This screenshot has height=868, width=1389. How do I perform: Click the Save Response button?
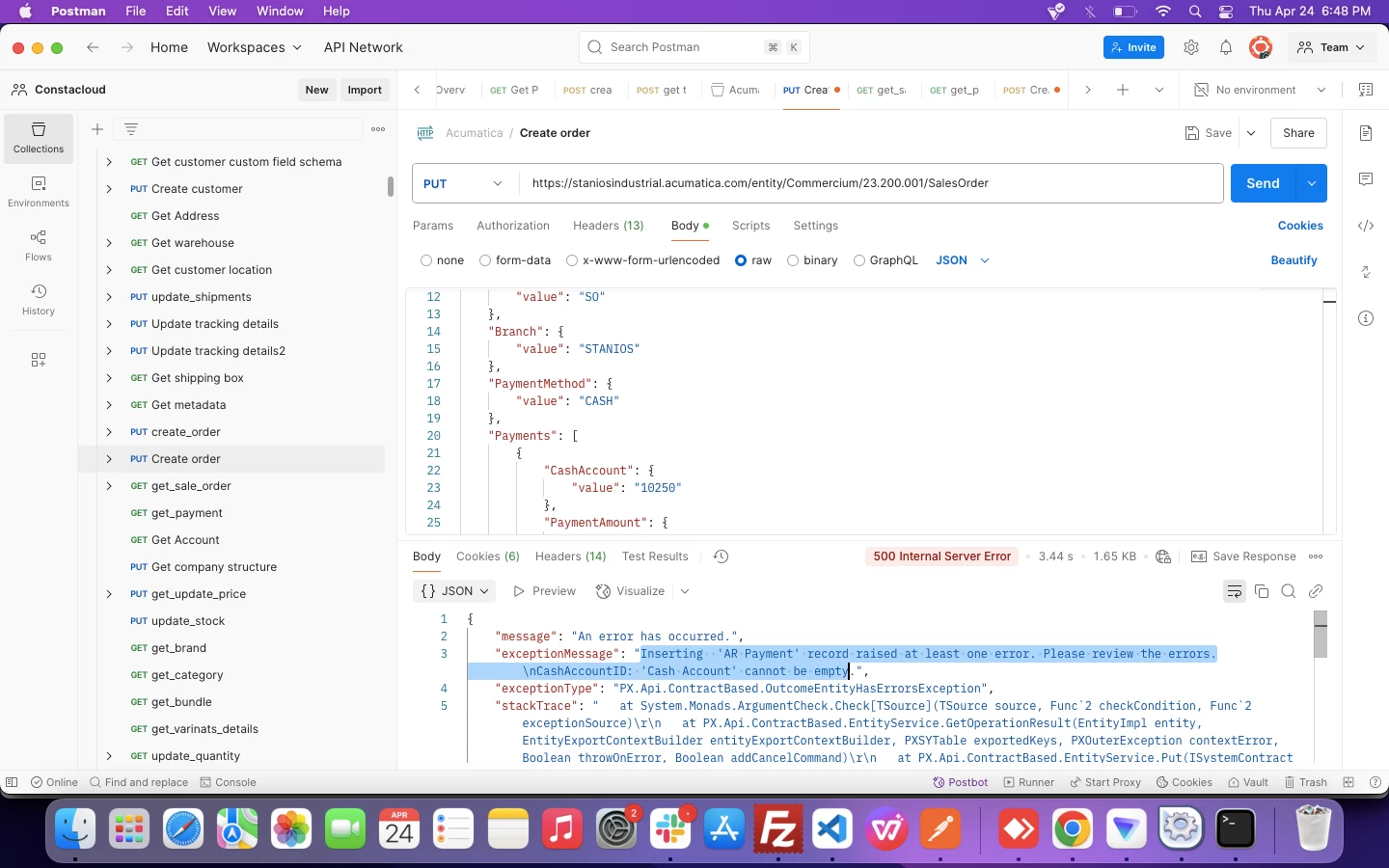(x=1244, y=556)
